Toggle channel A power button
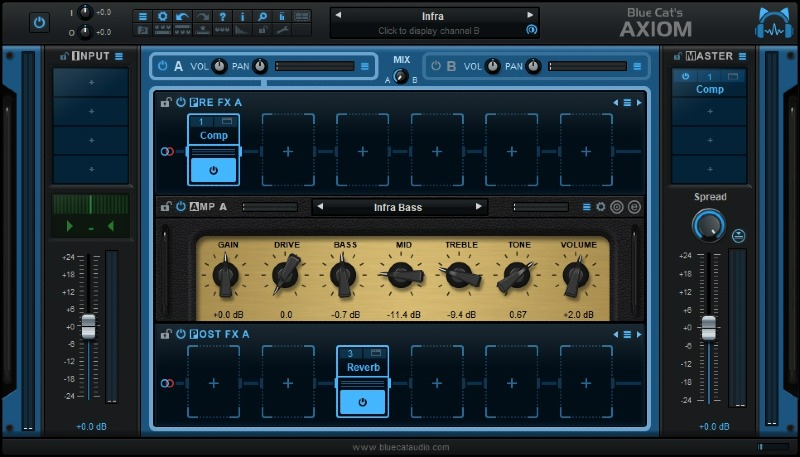Image resolution: width=800 pixels, height=457 pixels. point(162,66)
